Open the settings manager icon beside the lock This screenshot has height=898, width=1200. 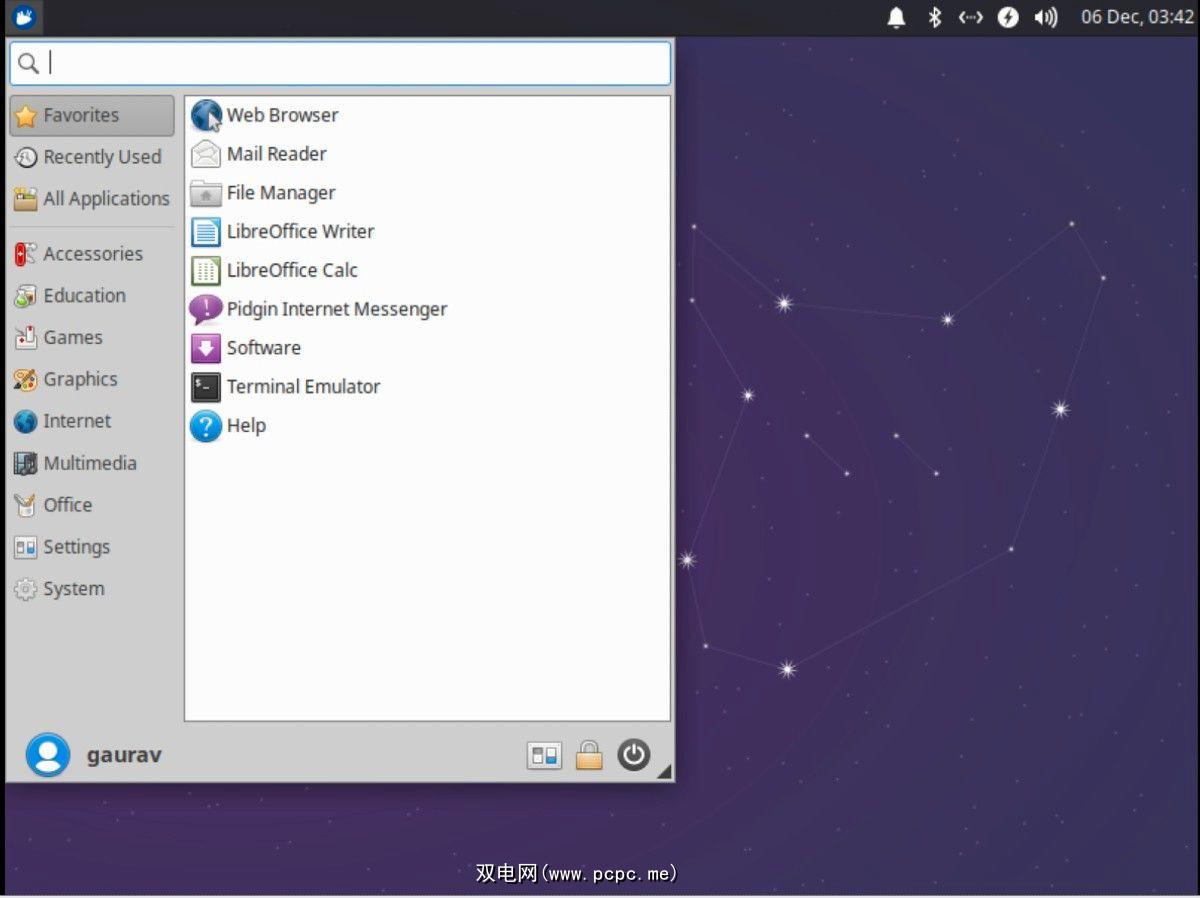pyautogui.click(x=544, y=755)
